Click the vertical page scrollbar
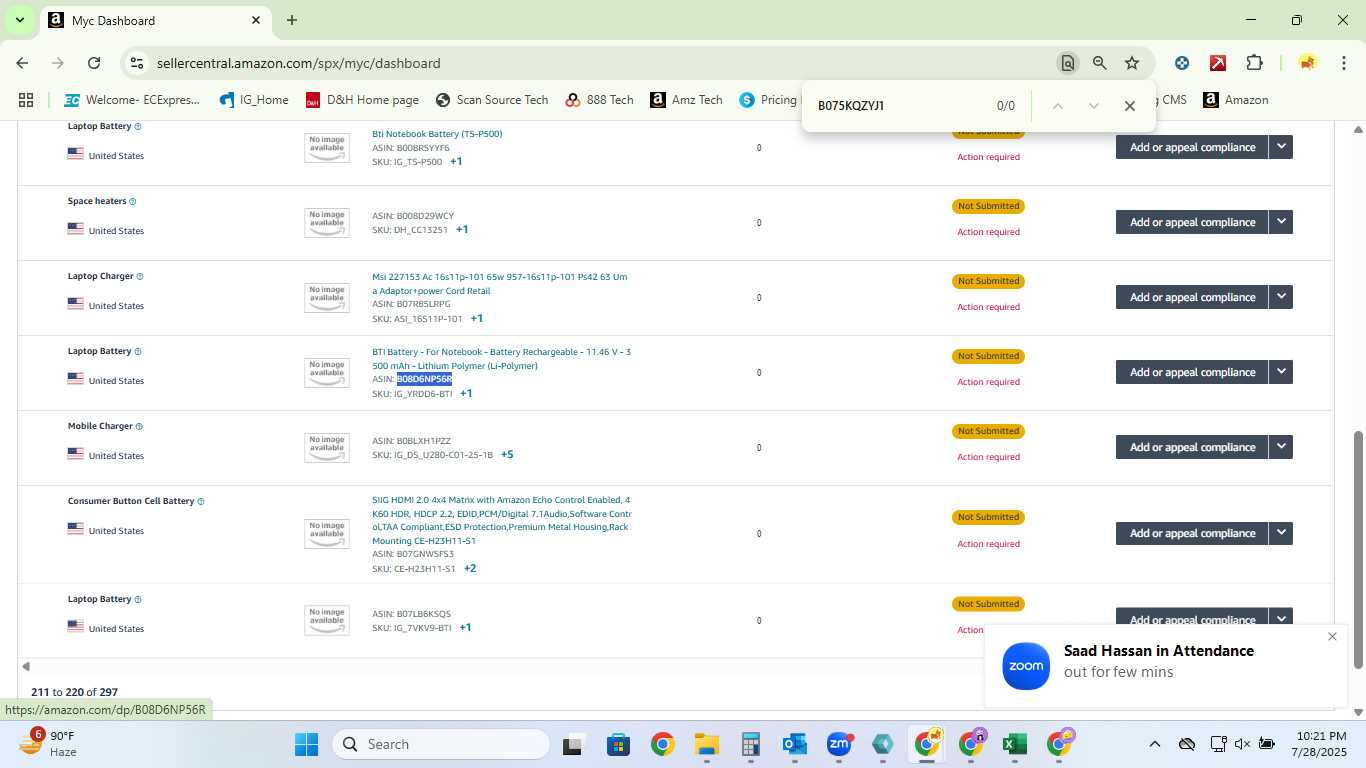The height and width of the screenshot is (768, 1366). coord(1358,550)
